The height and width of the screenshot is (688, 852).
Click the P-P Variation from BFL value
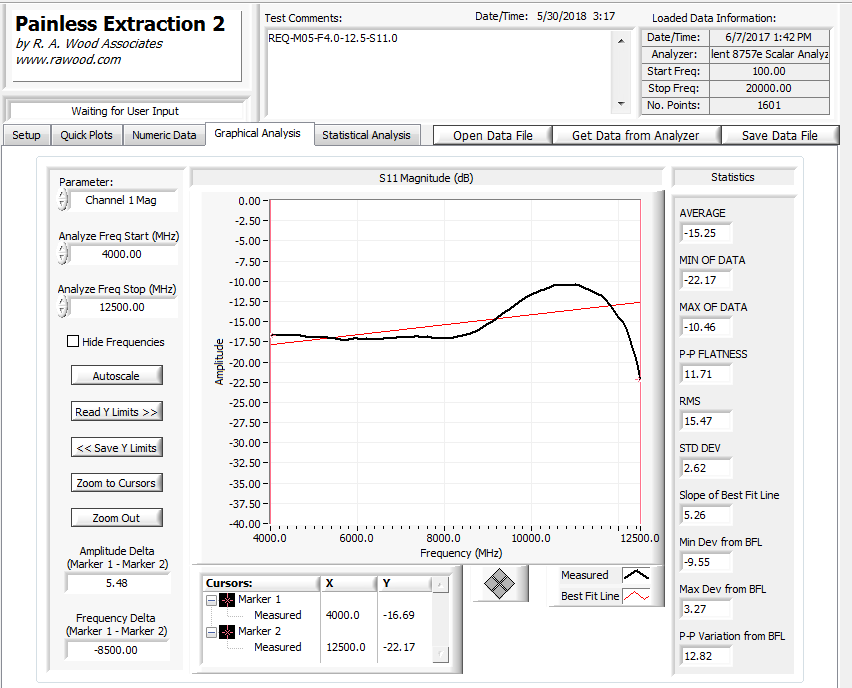point(705,656)
